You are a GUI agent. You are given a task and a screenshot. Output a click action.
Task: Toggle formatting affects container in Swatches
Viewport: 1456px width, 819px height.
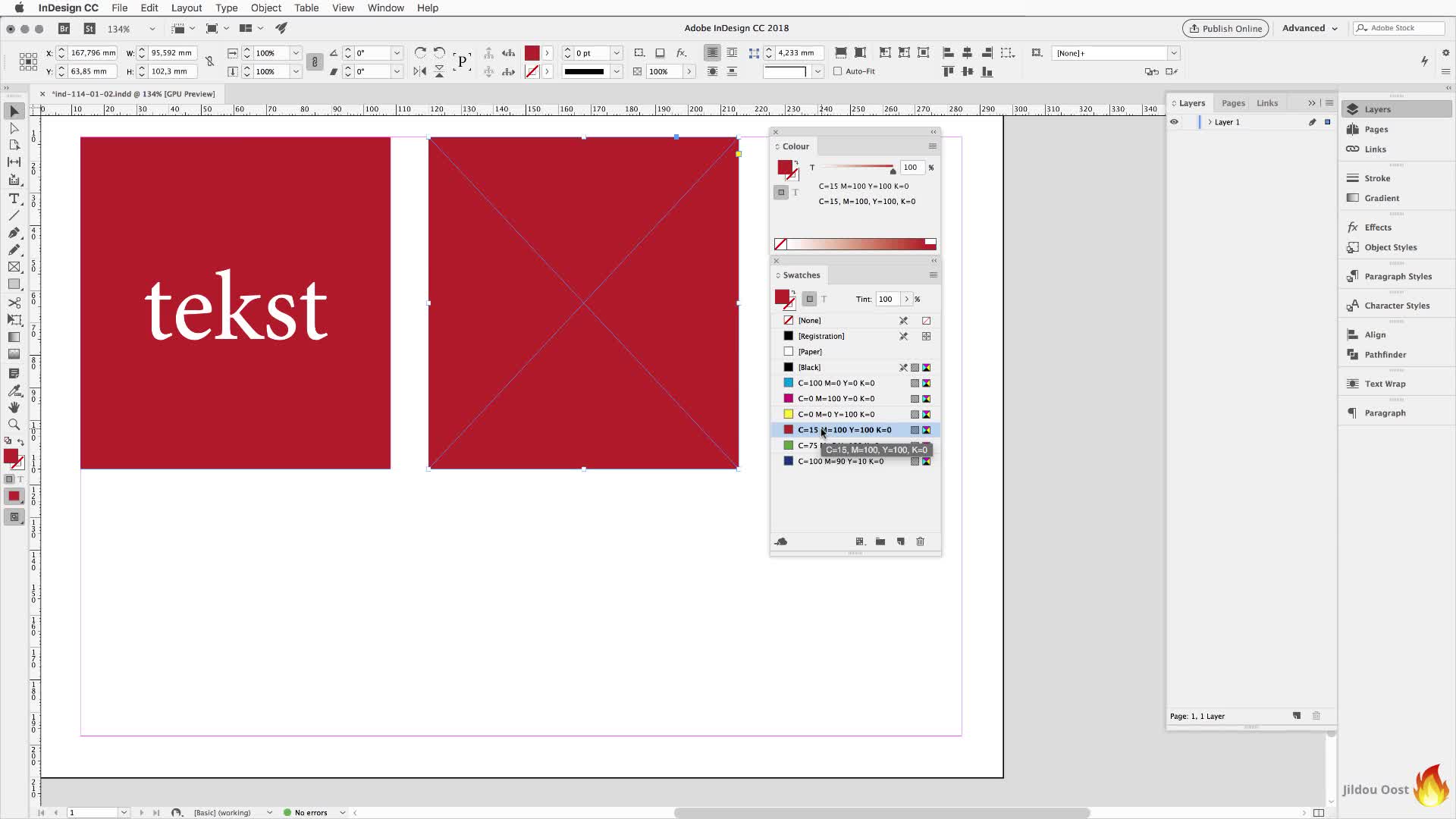coord(809,300)
